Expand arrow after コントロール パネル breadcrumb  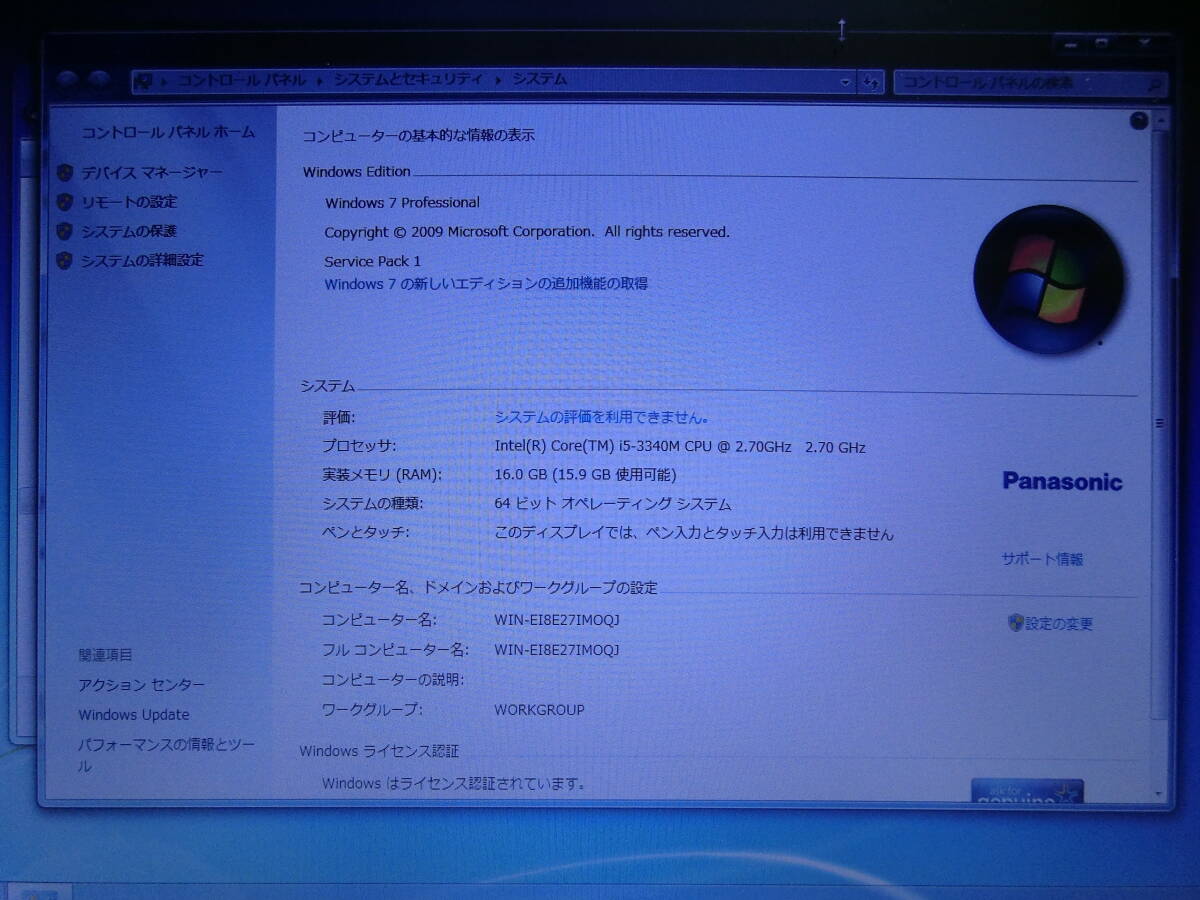click(x=320, y=79)
